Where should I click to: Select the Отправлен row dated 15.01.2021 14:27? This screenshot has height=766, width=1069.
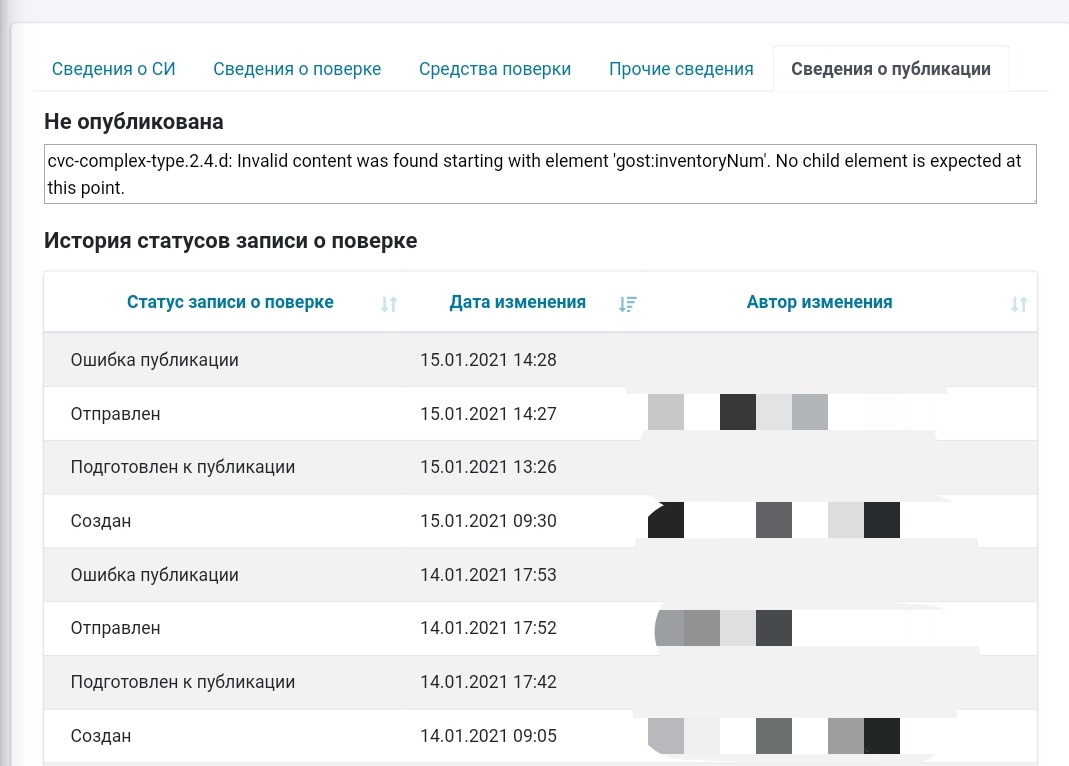tap(115, 414)
